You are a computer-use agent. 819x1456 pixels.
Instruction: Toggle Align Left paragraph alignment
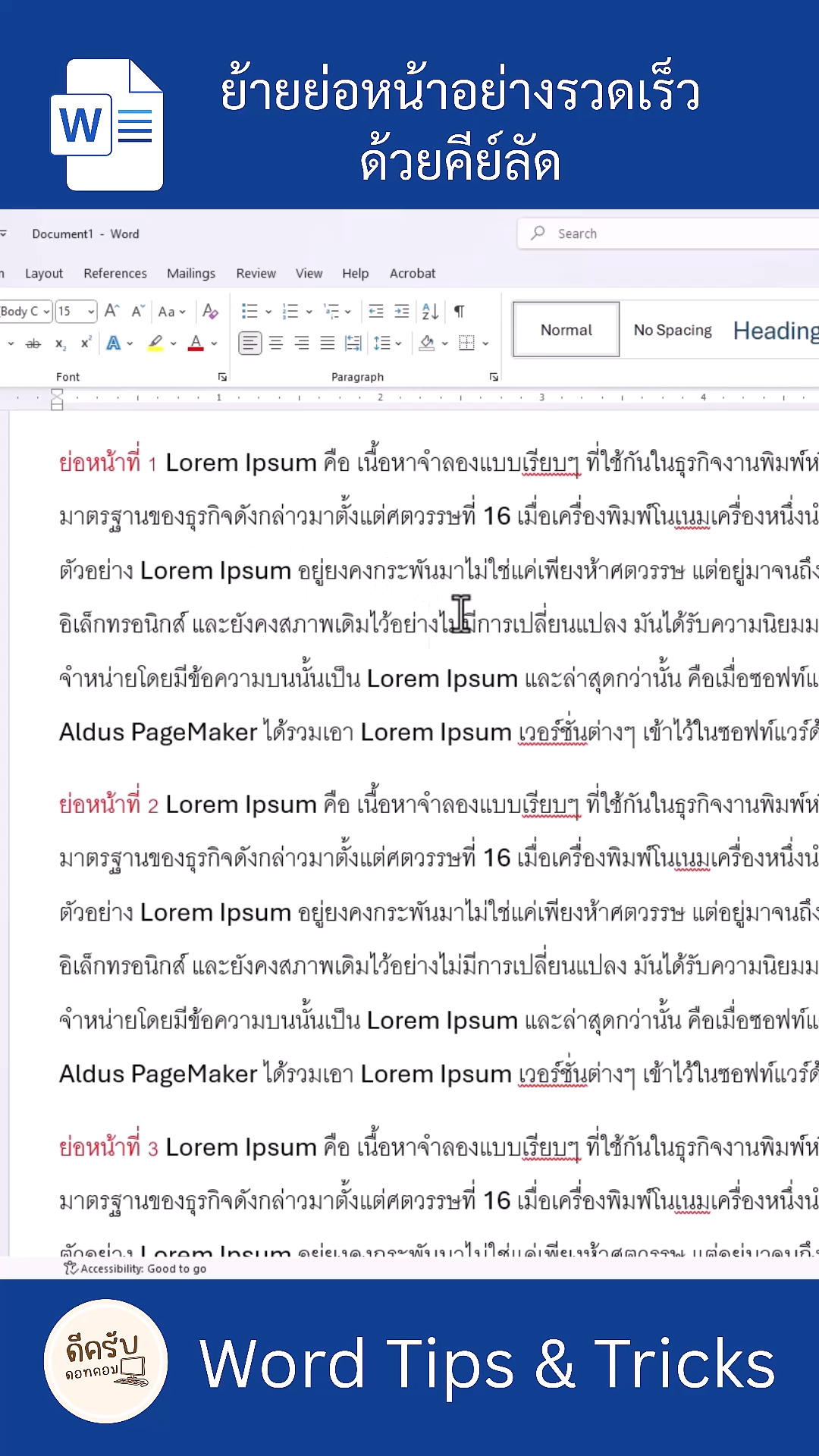pos(250,344)
